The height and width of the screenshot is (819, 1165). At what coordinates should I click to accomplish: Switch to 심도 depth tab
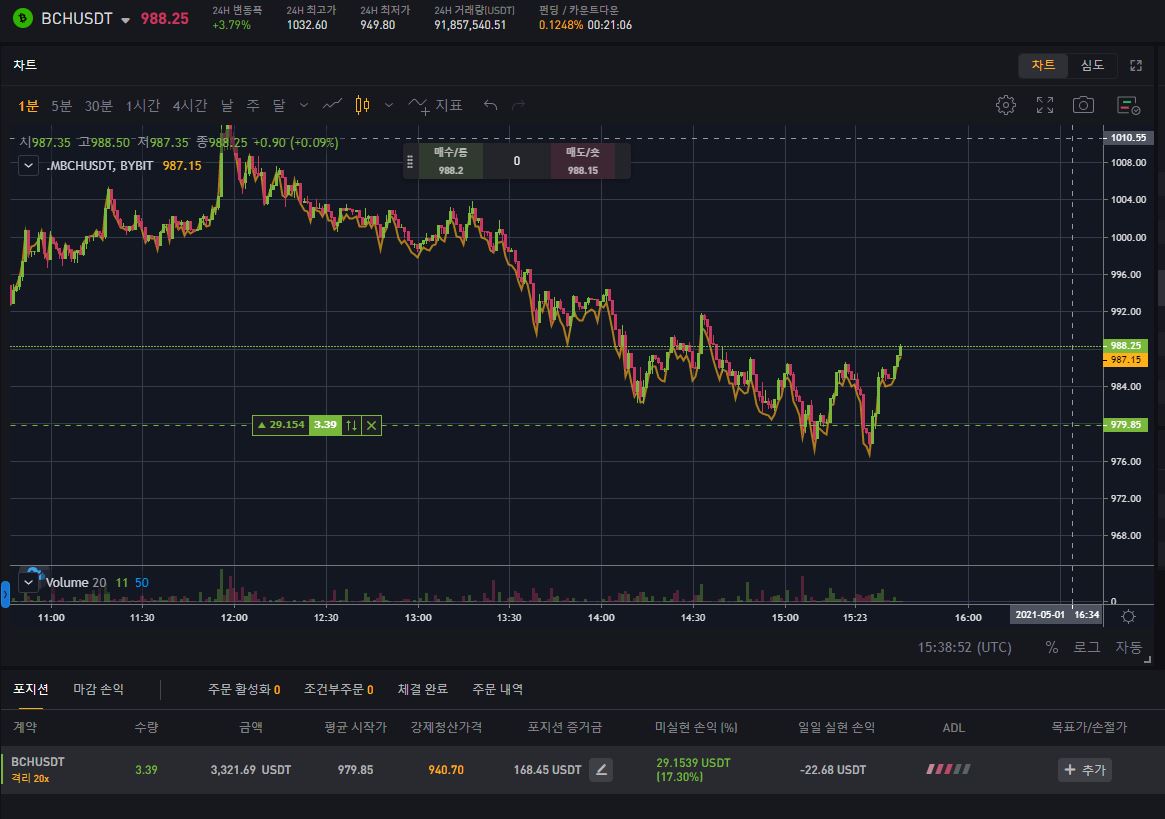point(1092,65)
